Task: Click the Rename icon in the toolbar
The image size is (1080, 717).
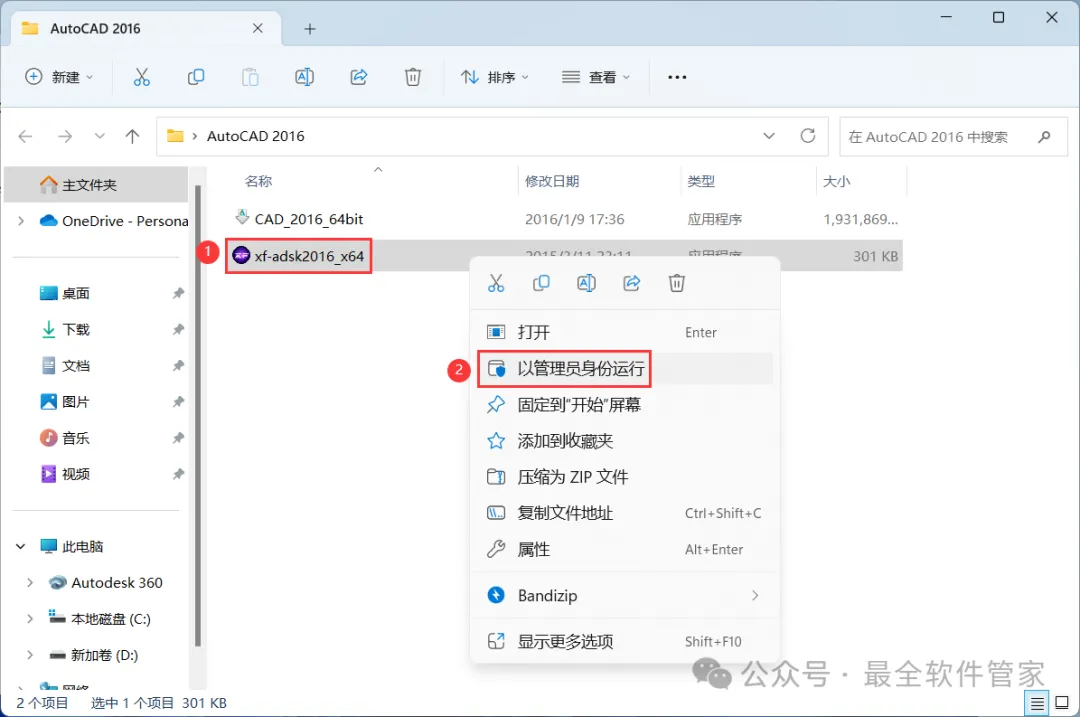Action: pos(304,77)
